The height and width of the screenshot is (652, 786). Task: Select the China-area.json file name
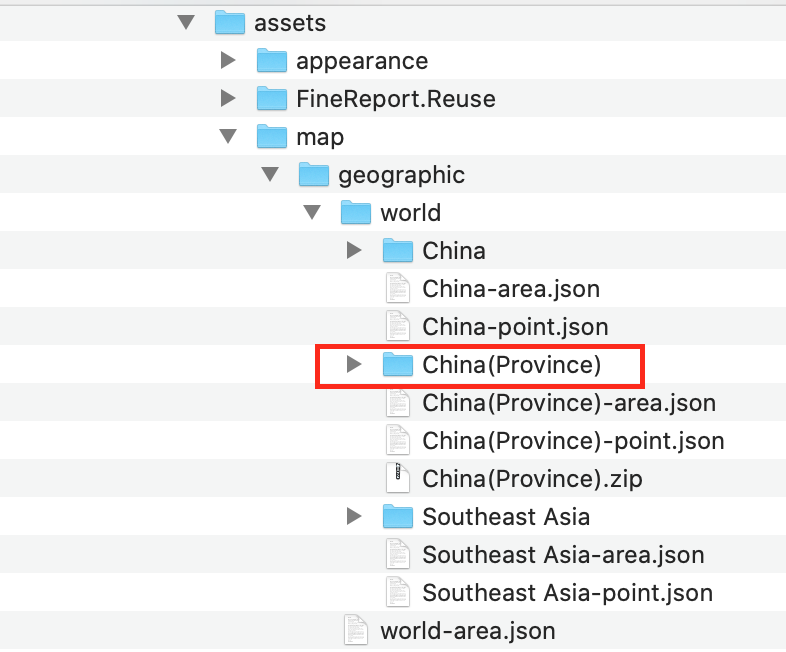511,290
